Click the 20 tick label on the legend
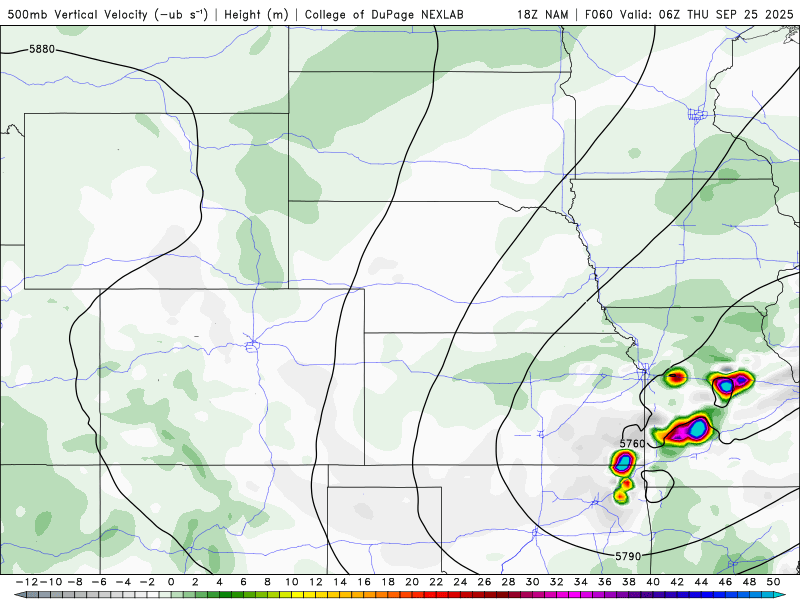Viewport: 800px width, 600px height. (412, 582)
